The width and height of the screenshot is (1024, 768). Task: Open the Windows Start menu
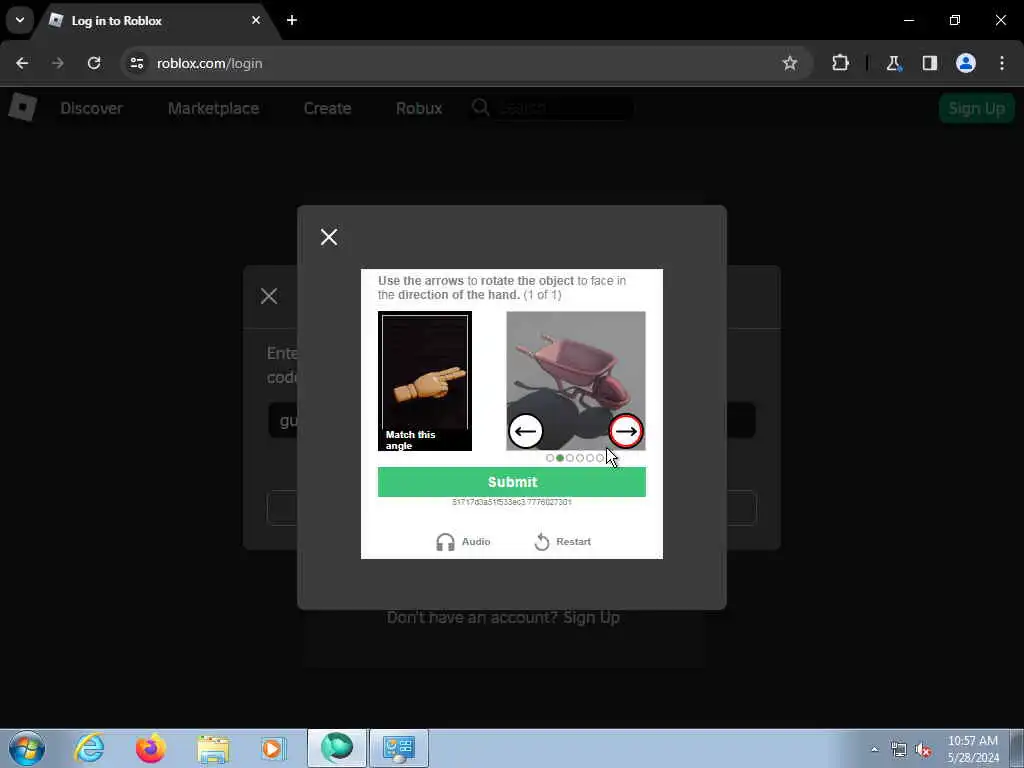pyautogui.click(x=27, y=748)
